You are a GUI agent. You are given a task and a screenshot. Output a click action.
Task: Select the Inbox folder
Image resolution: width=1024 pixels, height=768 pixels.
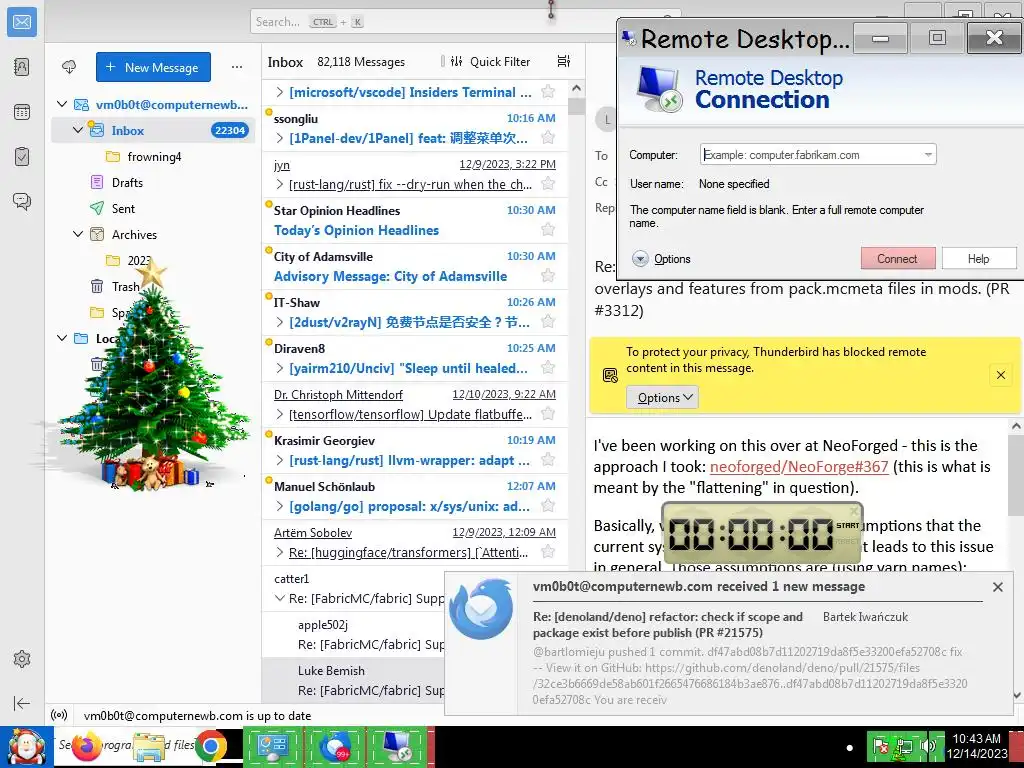point(153,130)
